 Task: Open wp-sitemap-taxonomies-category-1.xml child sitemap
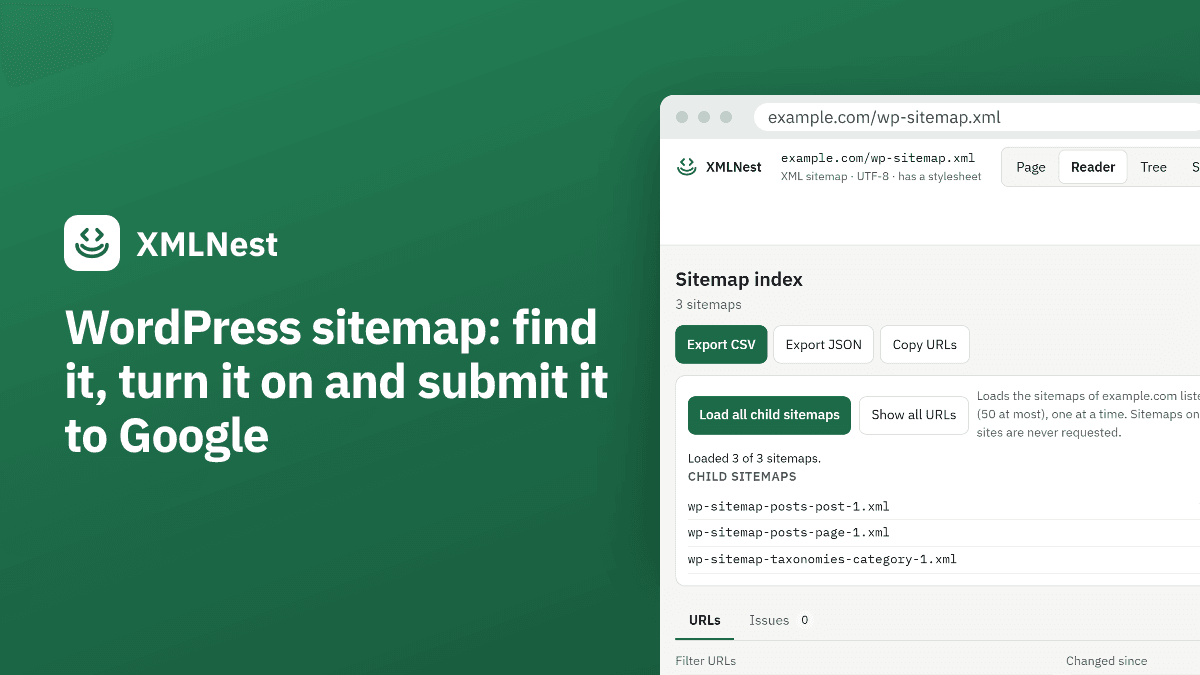coord(822,559)
